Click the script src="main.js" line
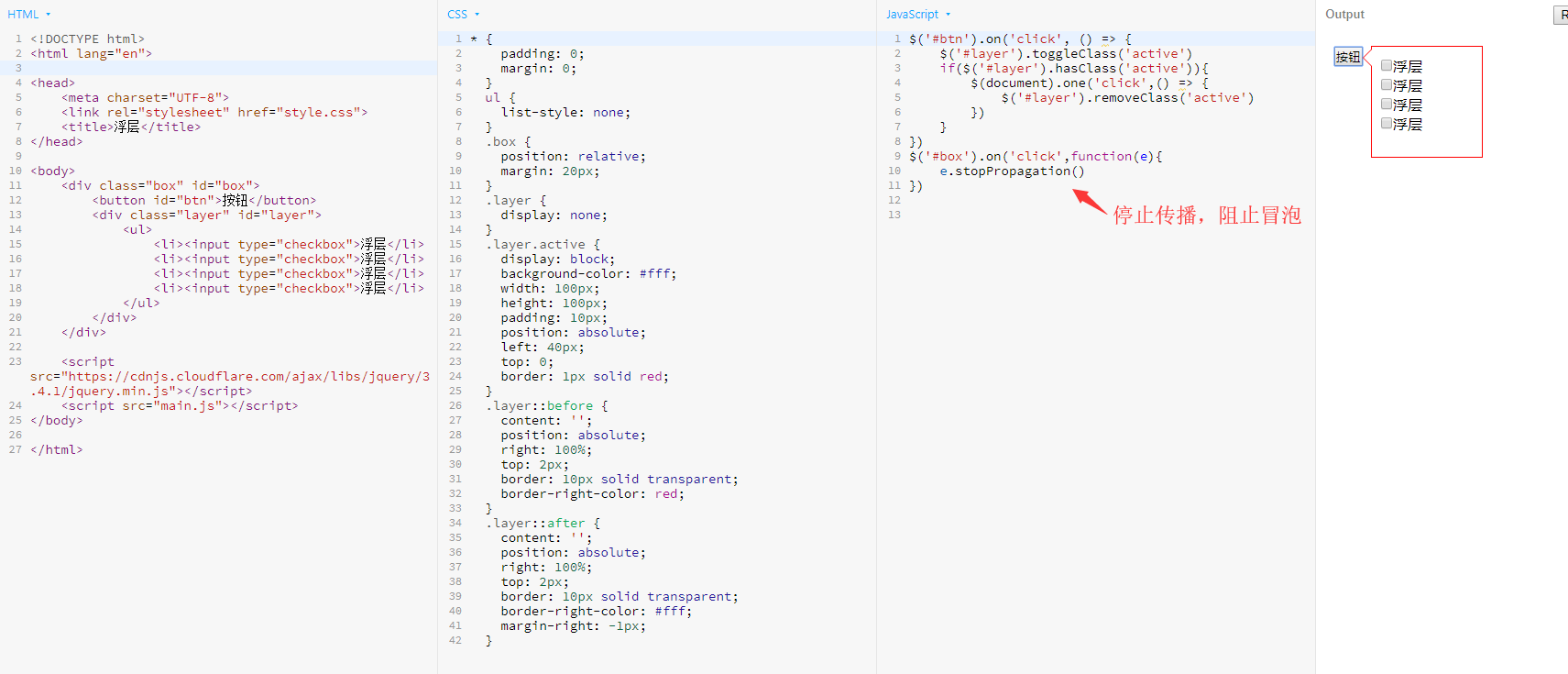The width and height of the screenshot is (1568, 674). (x=180, y=405)
